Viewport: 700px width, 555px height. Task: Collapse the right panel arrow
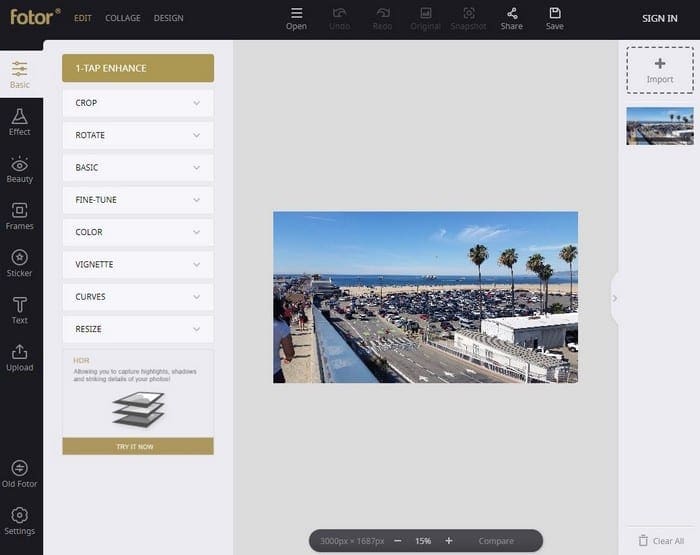615,298
